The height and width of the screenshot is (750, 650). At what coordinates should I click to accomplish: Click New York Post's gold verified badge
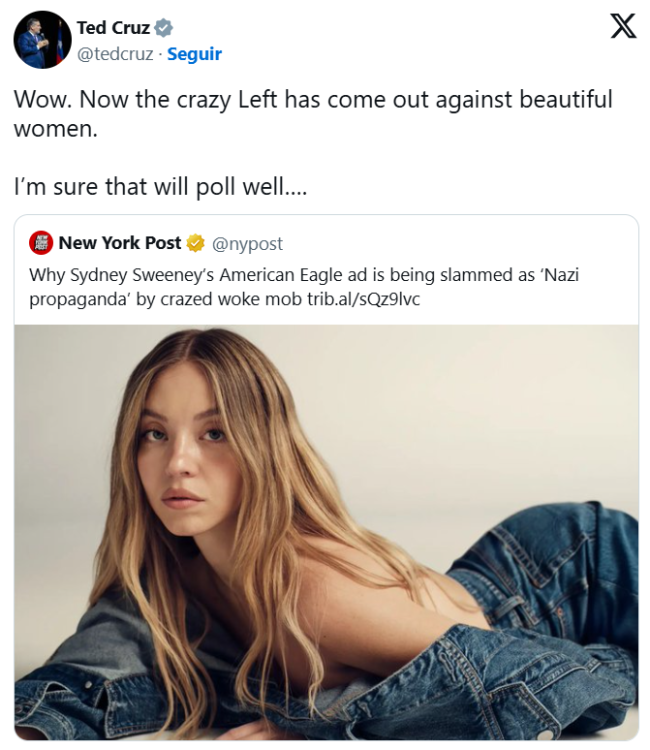pyautogui.click(x=196, y=243)
